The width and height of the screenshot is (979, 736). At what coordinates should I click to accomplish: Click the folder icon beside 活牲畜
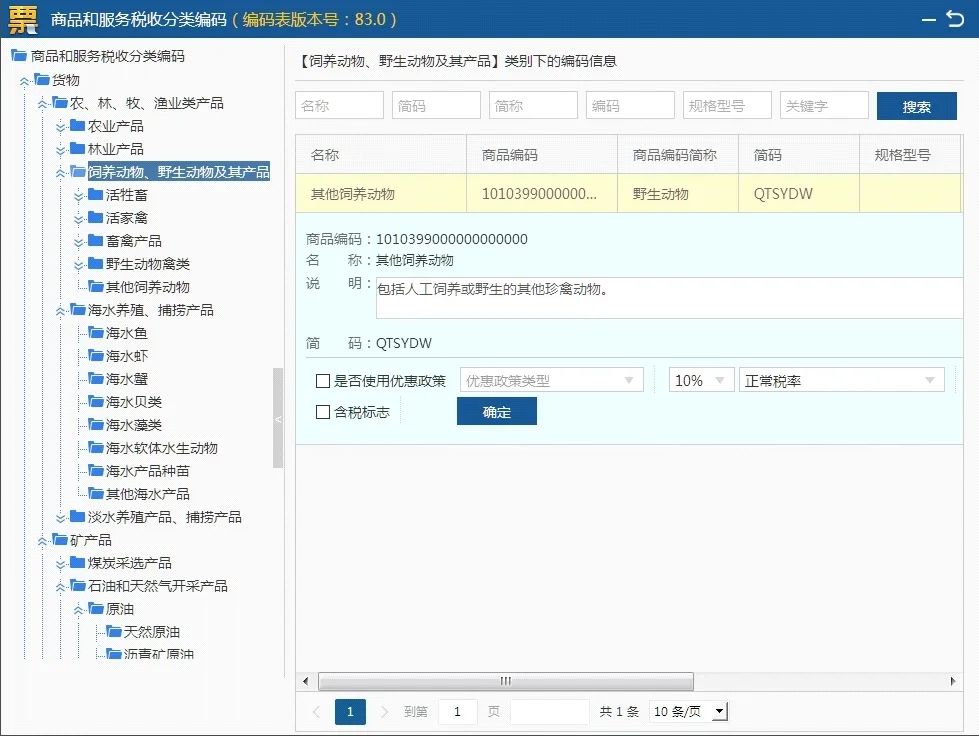tap(96, 195)
